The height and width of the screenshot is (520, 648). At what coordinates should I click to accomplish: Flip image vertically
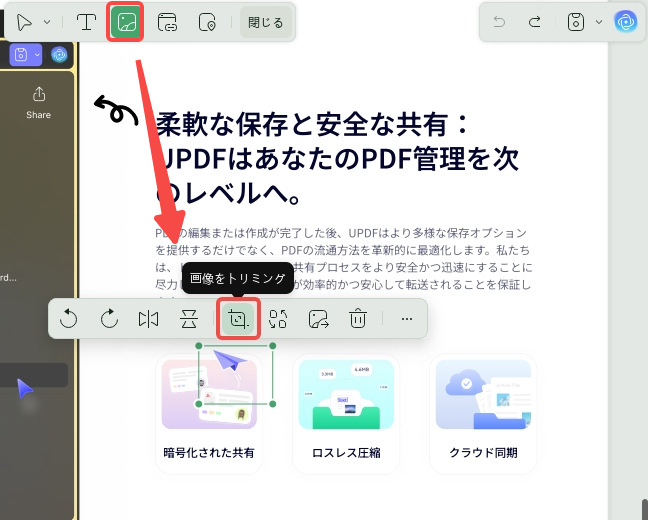189,319
